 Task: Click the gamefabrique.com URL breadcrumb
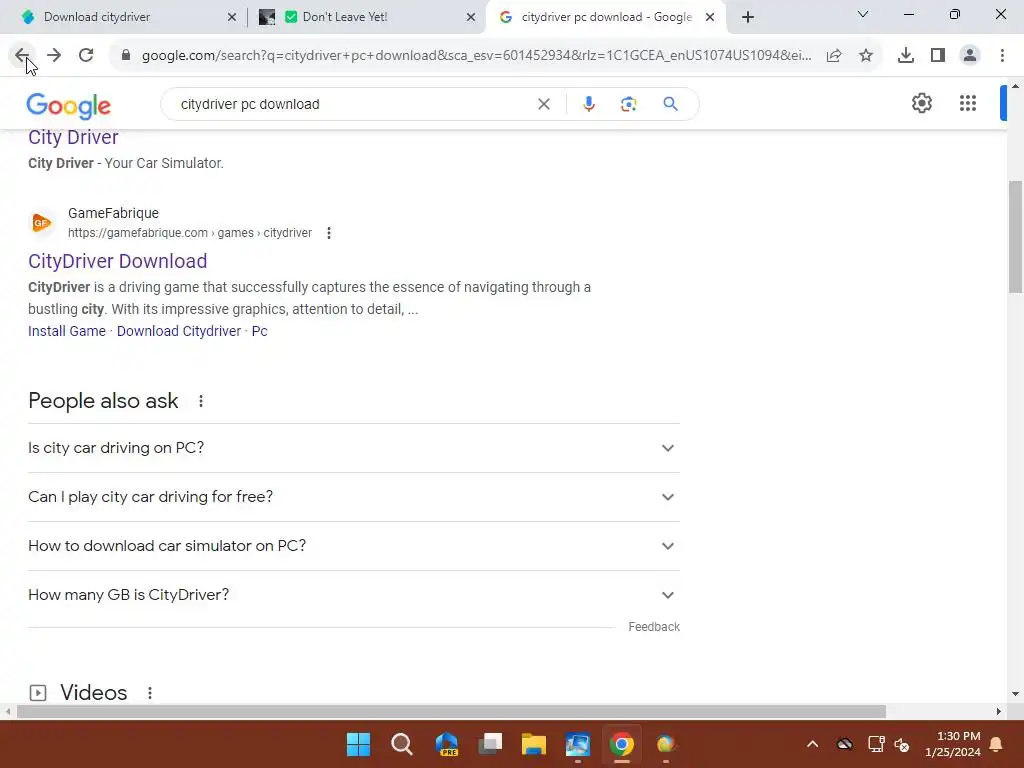(x=190, y=233)
